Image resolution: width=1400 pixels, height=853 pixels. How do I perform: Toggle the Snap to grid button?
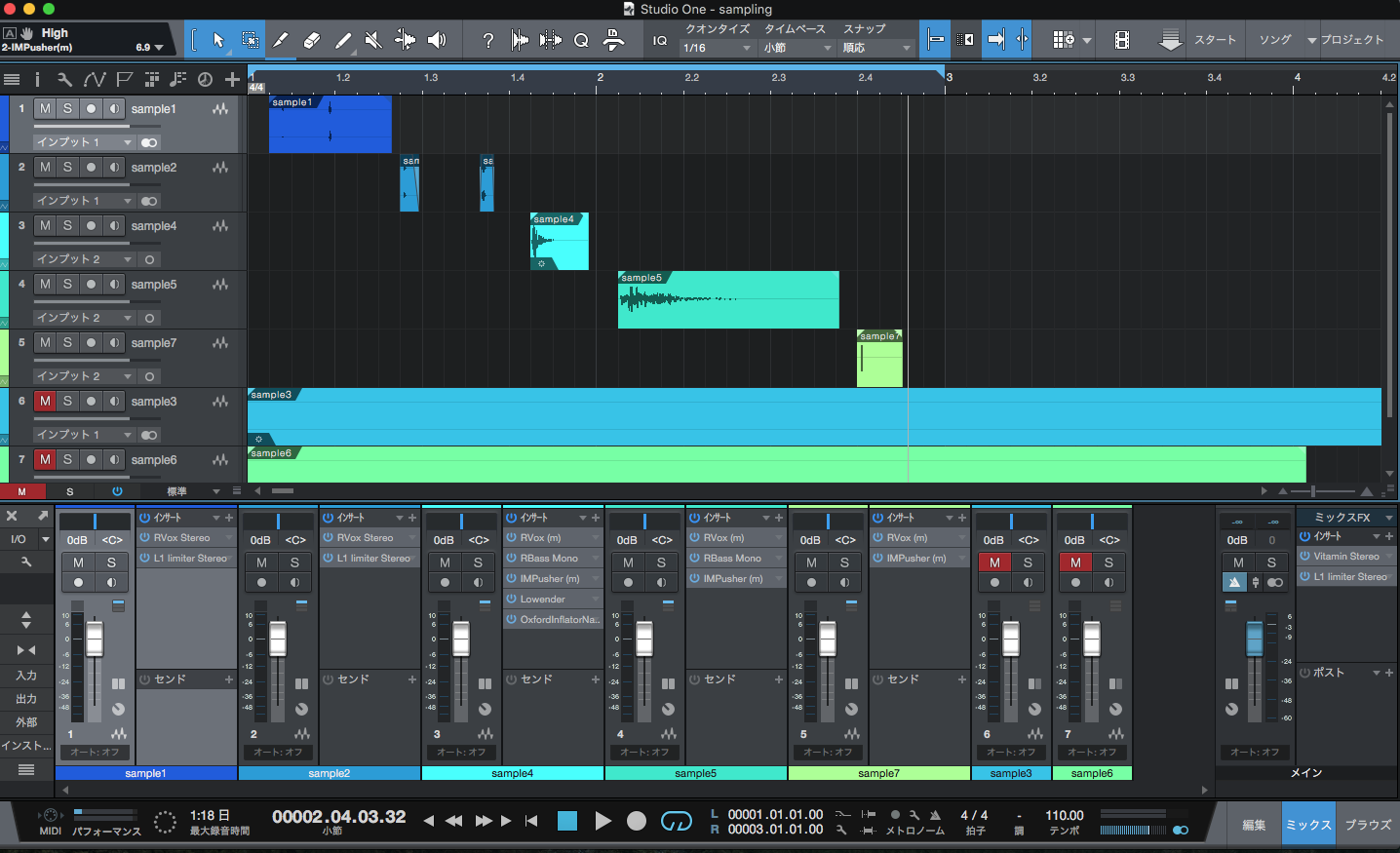tap(935, 40)
